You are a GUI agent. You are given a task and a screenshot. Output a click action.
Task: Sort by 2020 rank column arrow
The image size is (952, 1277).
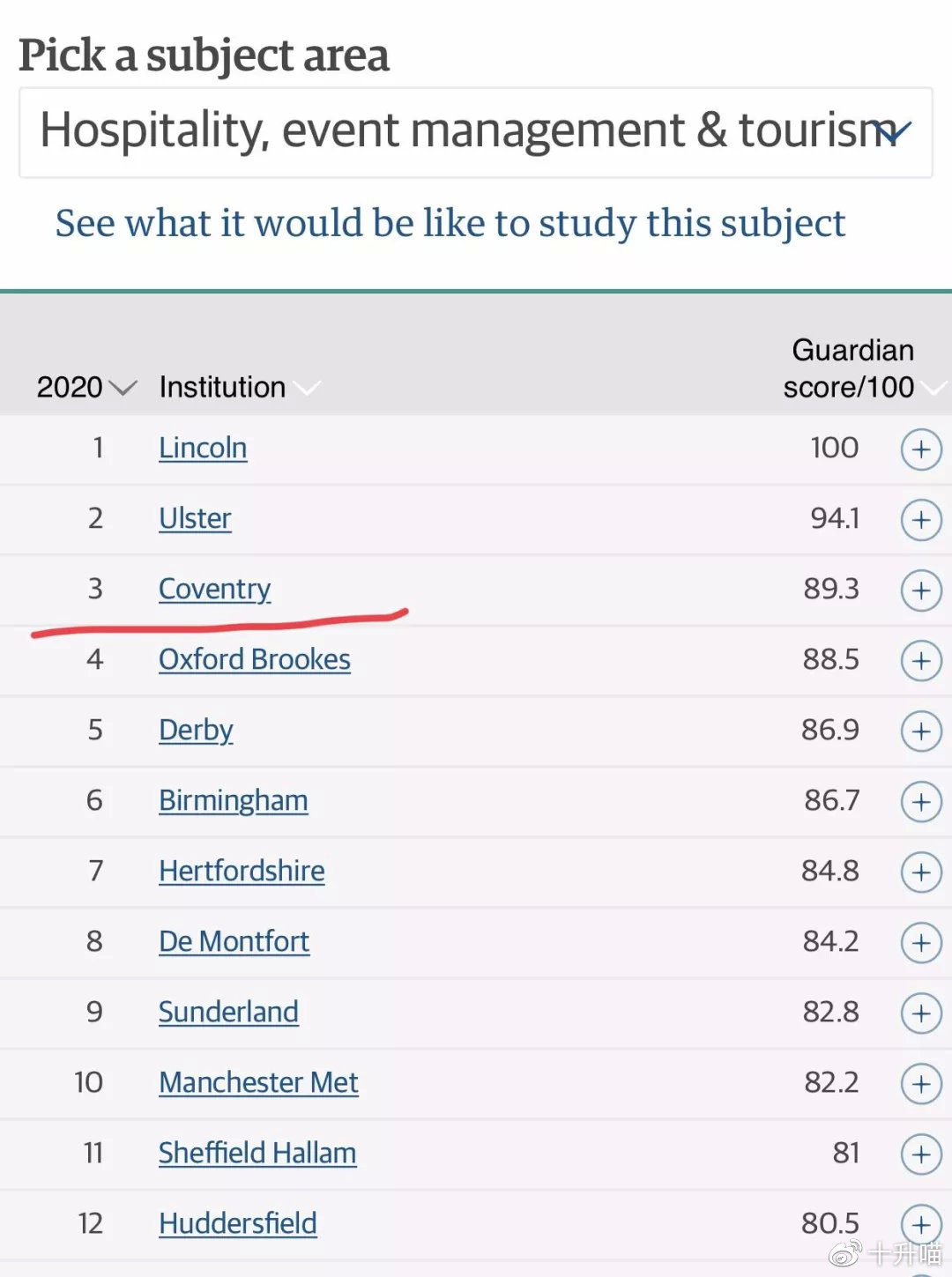123,388
